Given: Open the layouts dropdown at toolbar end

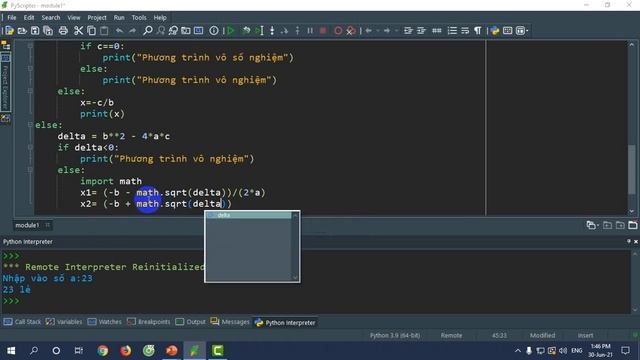Looking at the screenshot, I should 522,31.
